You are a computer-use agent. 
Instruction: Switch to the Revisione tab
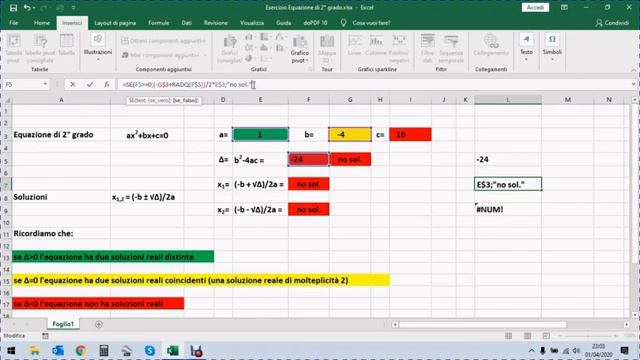[216, 23]
